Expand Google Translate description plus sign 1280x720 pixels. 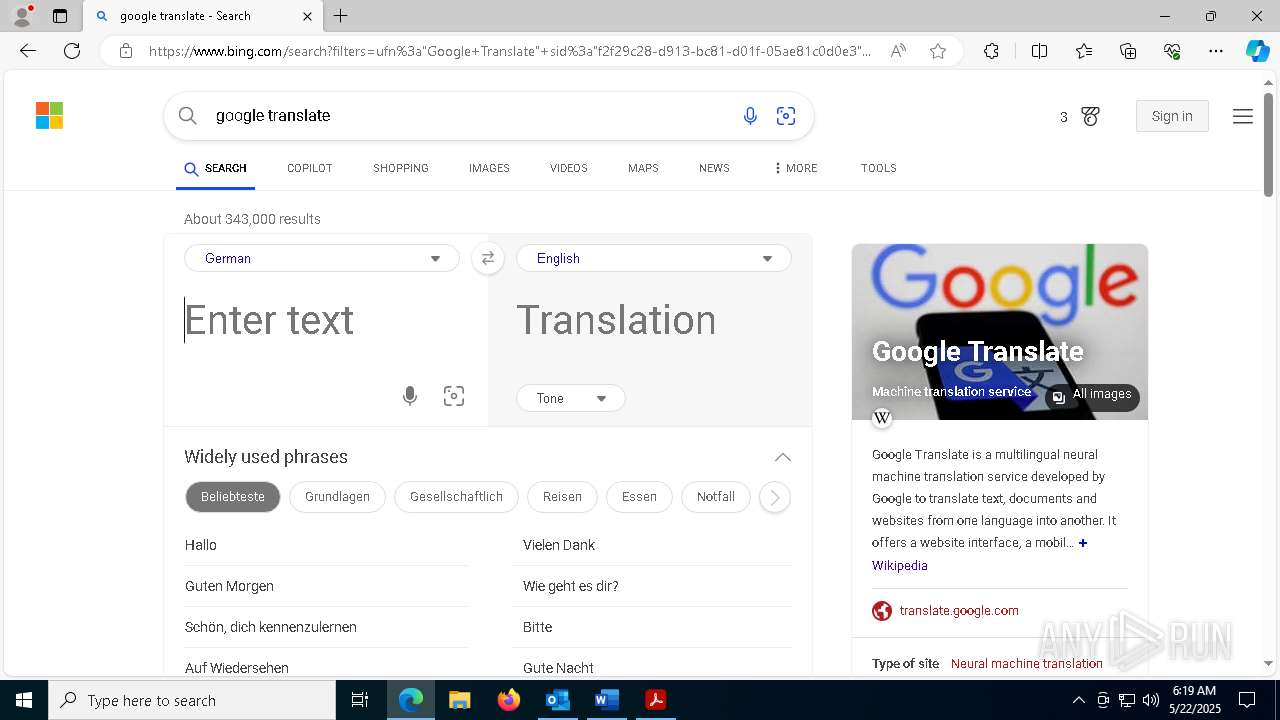[x=1083, y=543]
